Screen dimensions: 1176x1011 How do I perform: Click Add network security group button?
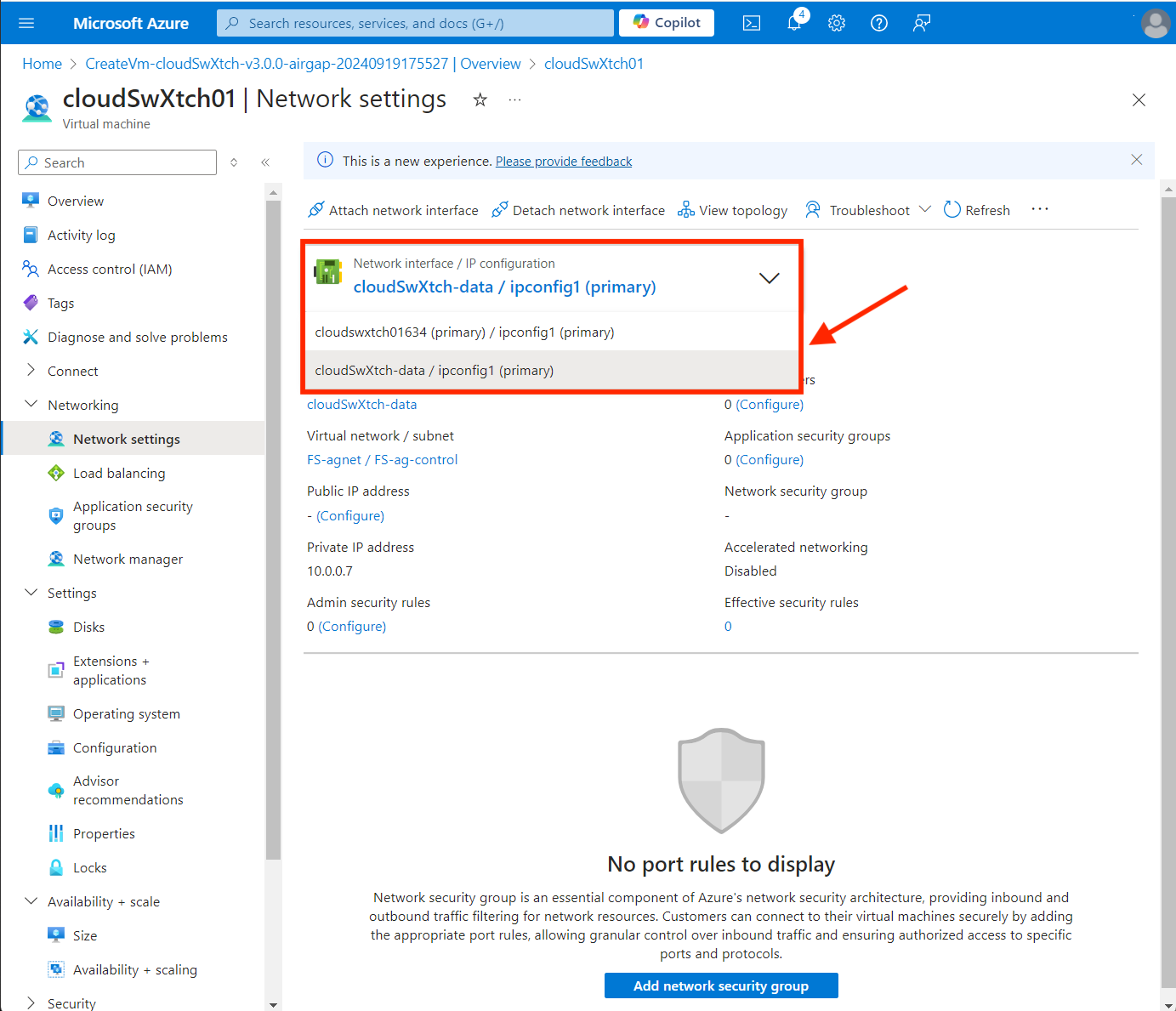point(720,985)
